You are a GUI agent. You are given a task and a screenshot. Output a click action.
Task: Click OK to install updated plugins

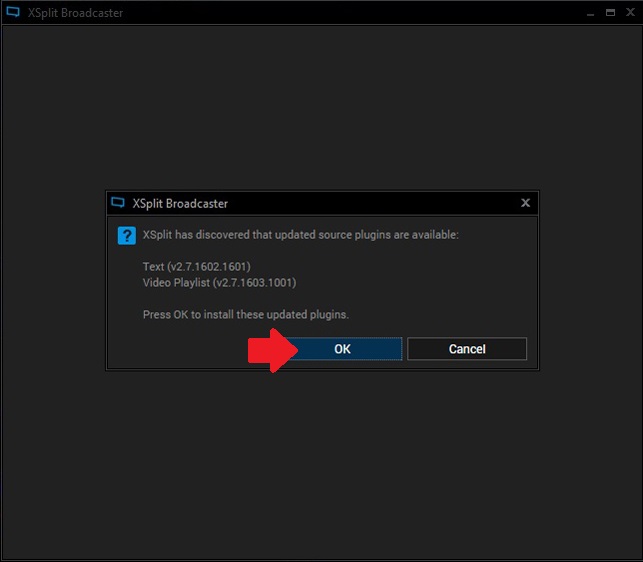(x=342, y=349)
